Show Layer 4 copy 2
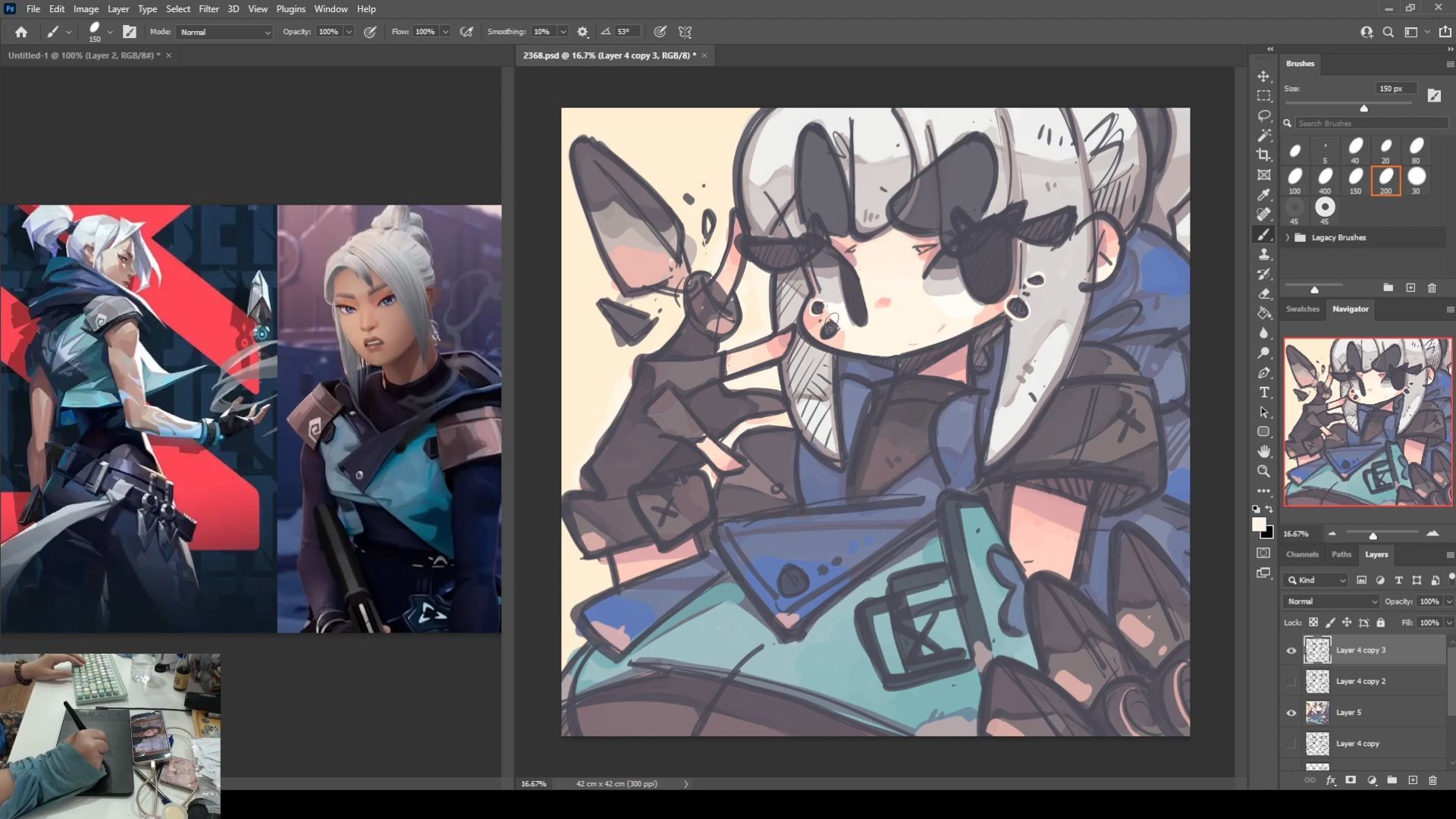 pos(1291,682)
